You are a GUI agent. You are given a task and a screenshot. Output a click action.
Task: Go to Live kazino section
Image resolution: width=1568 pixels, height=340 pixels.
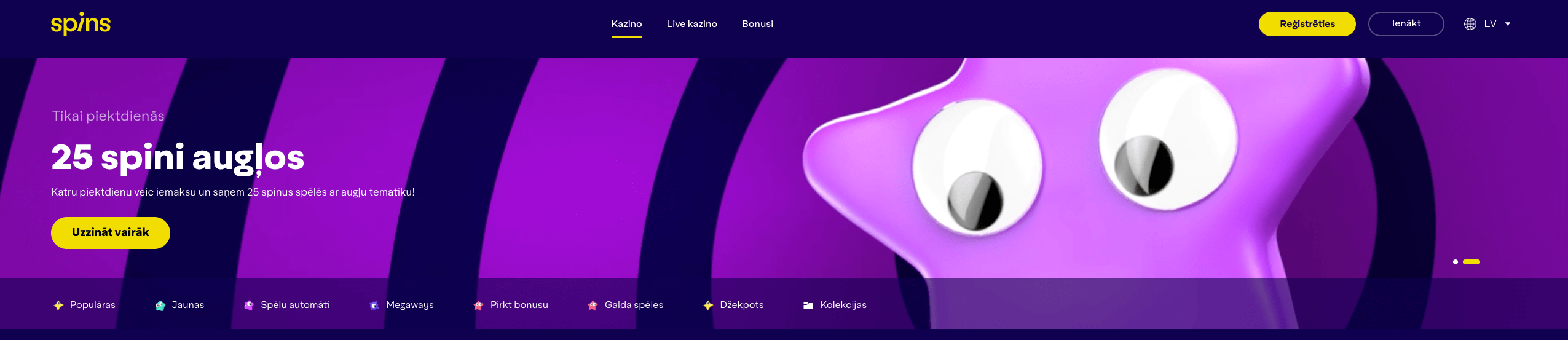691,24
